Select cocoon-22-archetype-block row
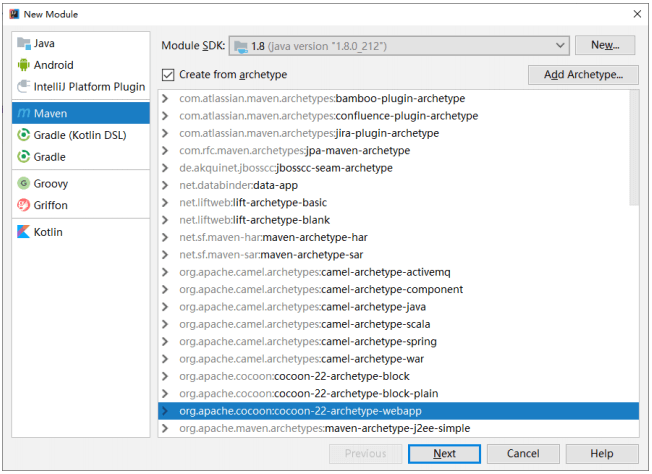This screenshot has width=652, height=474. (398, 376)
